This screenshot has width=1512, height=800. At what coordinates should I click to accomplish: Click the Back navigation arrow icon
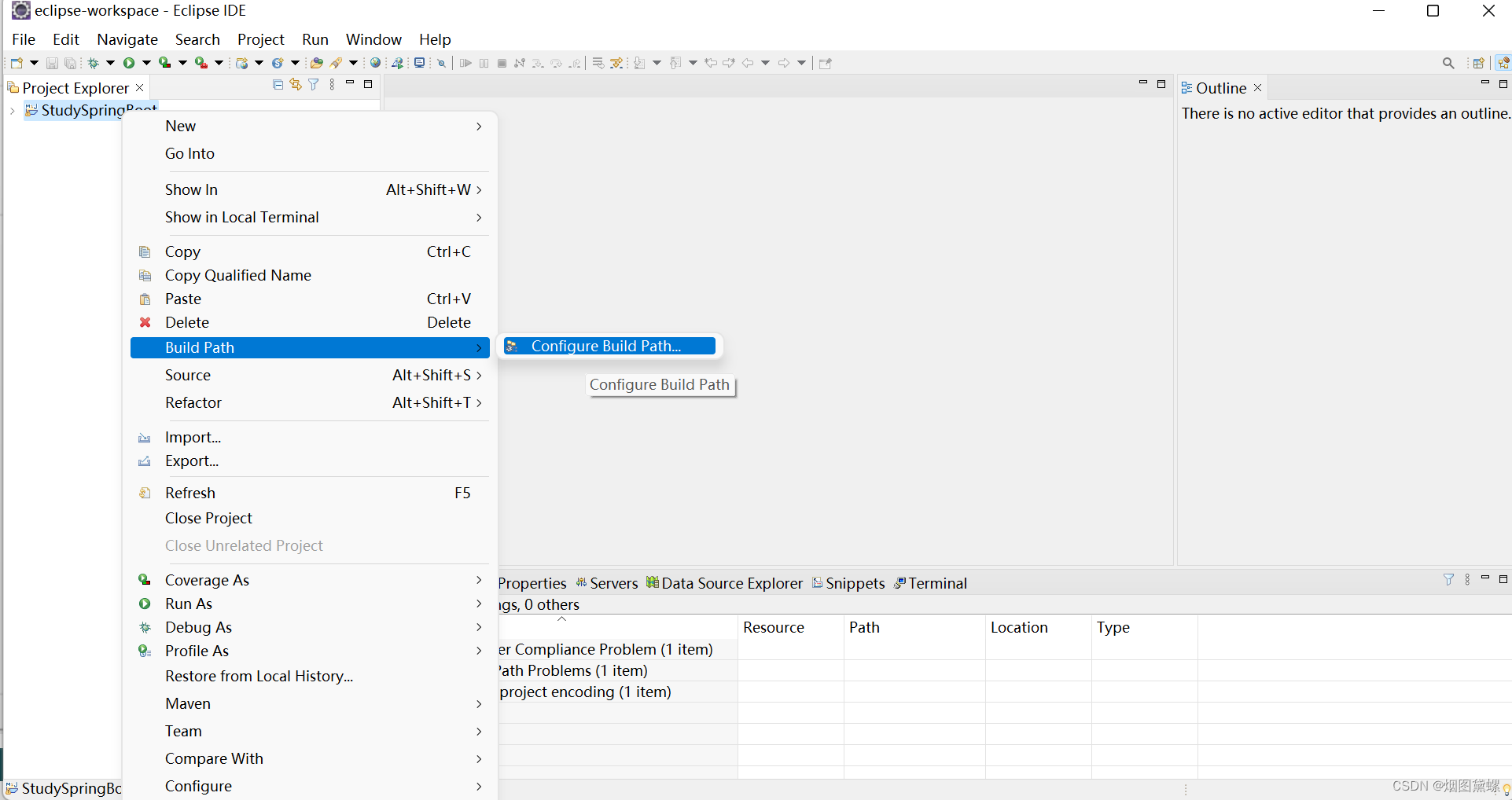(x=748, y=63)
